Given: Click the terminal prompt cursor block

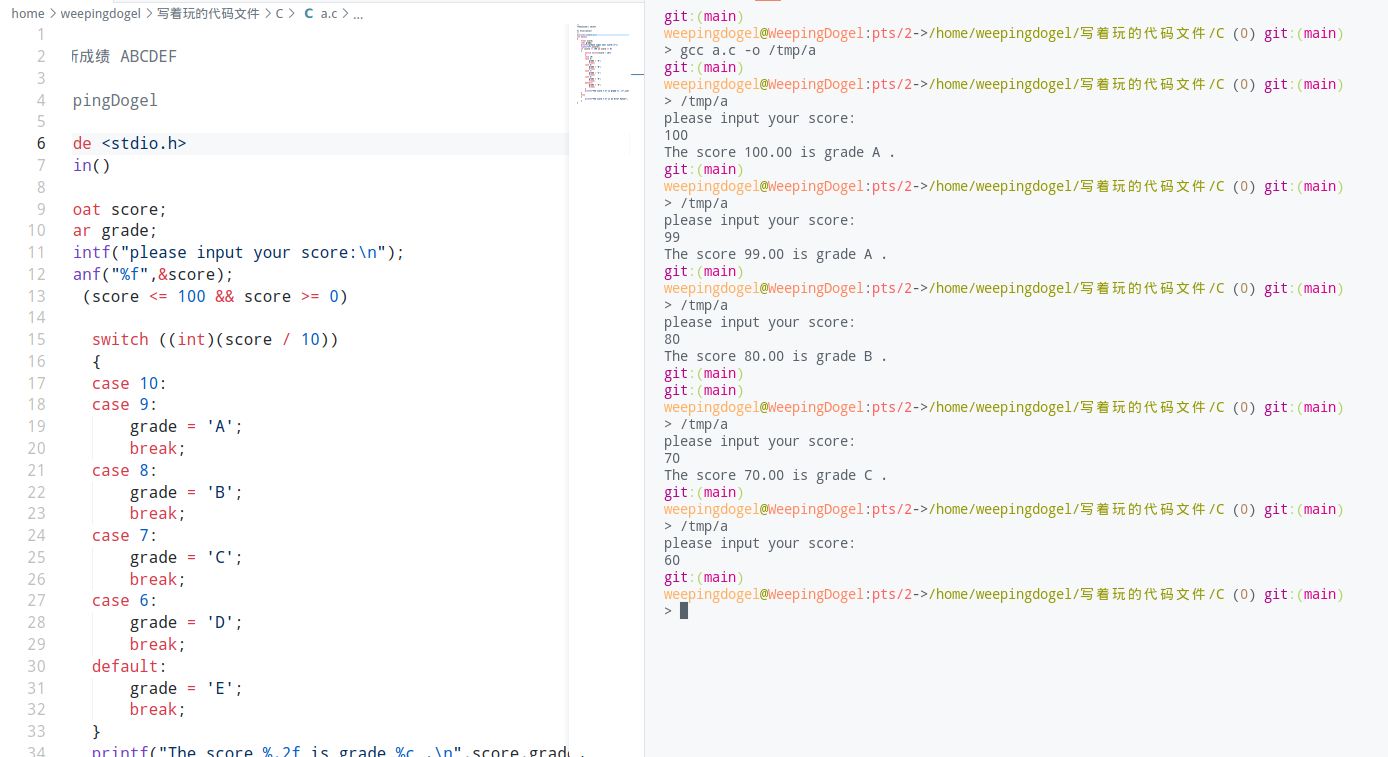Looking at the screenshot, I should (684, 611).
